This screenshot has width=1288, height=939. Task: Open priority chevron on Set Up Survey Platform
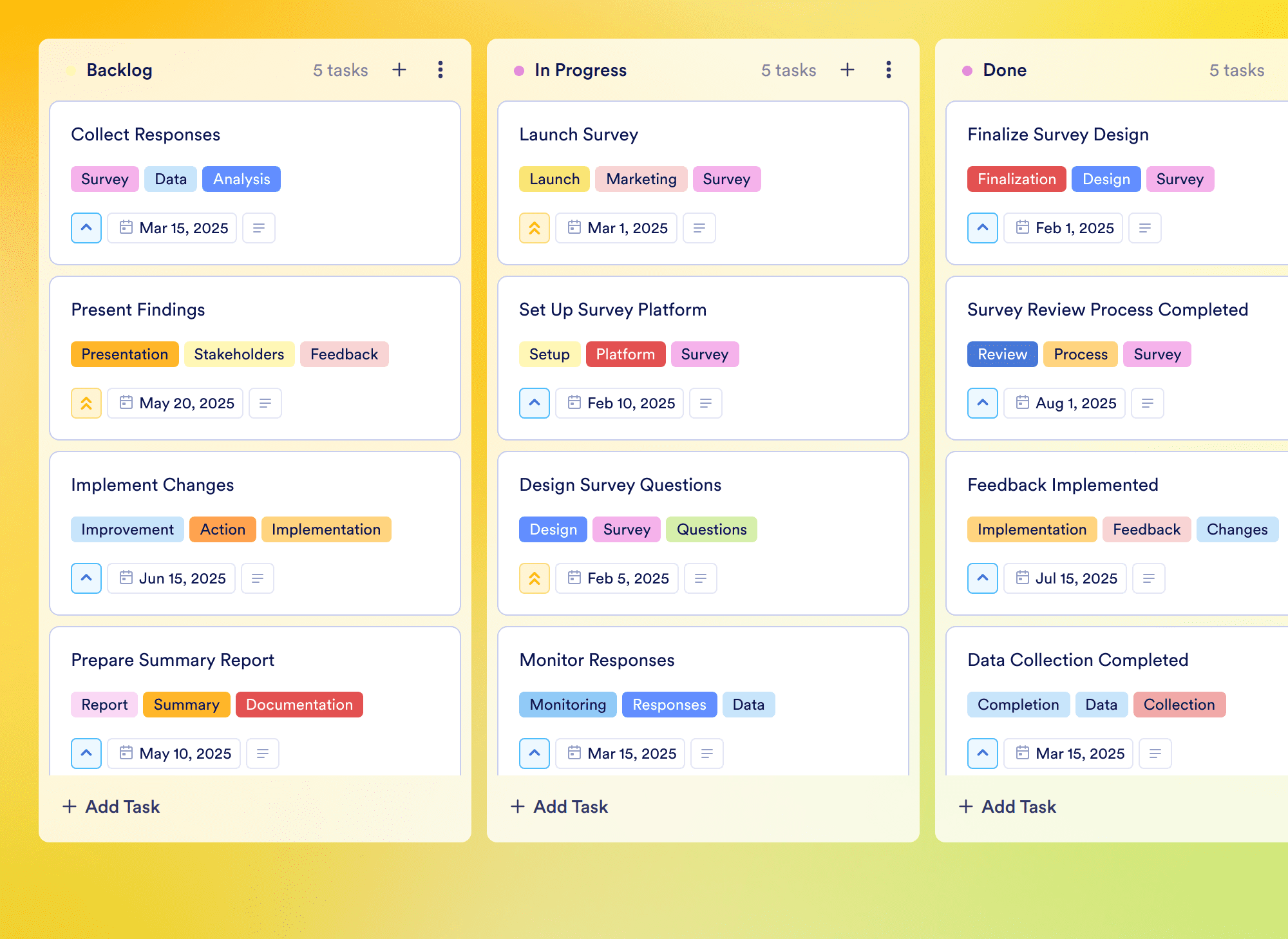coord(535,403)
